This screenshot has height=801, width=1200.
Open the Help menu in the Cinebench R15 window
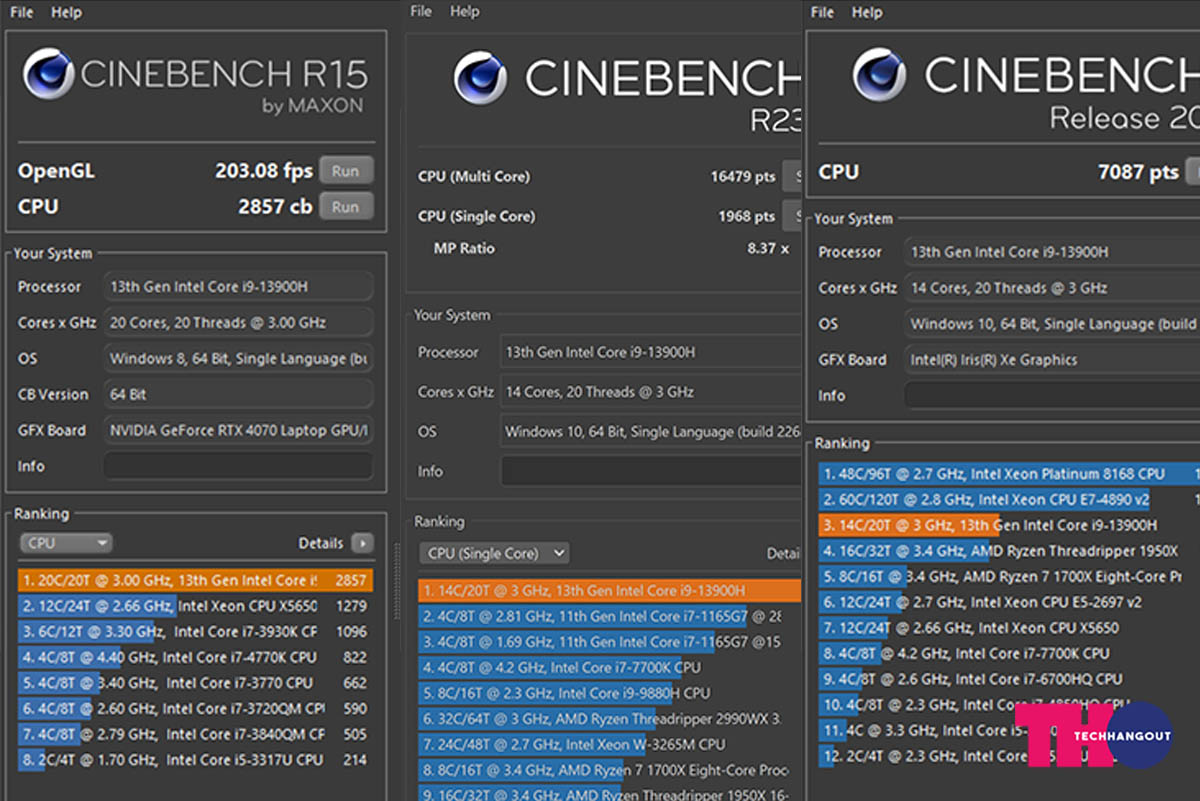click(x=66, y=13)
